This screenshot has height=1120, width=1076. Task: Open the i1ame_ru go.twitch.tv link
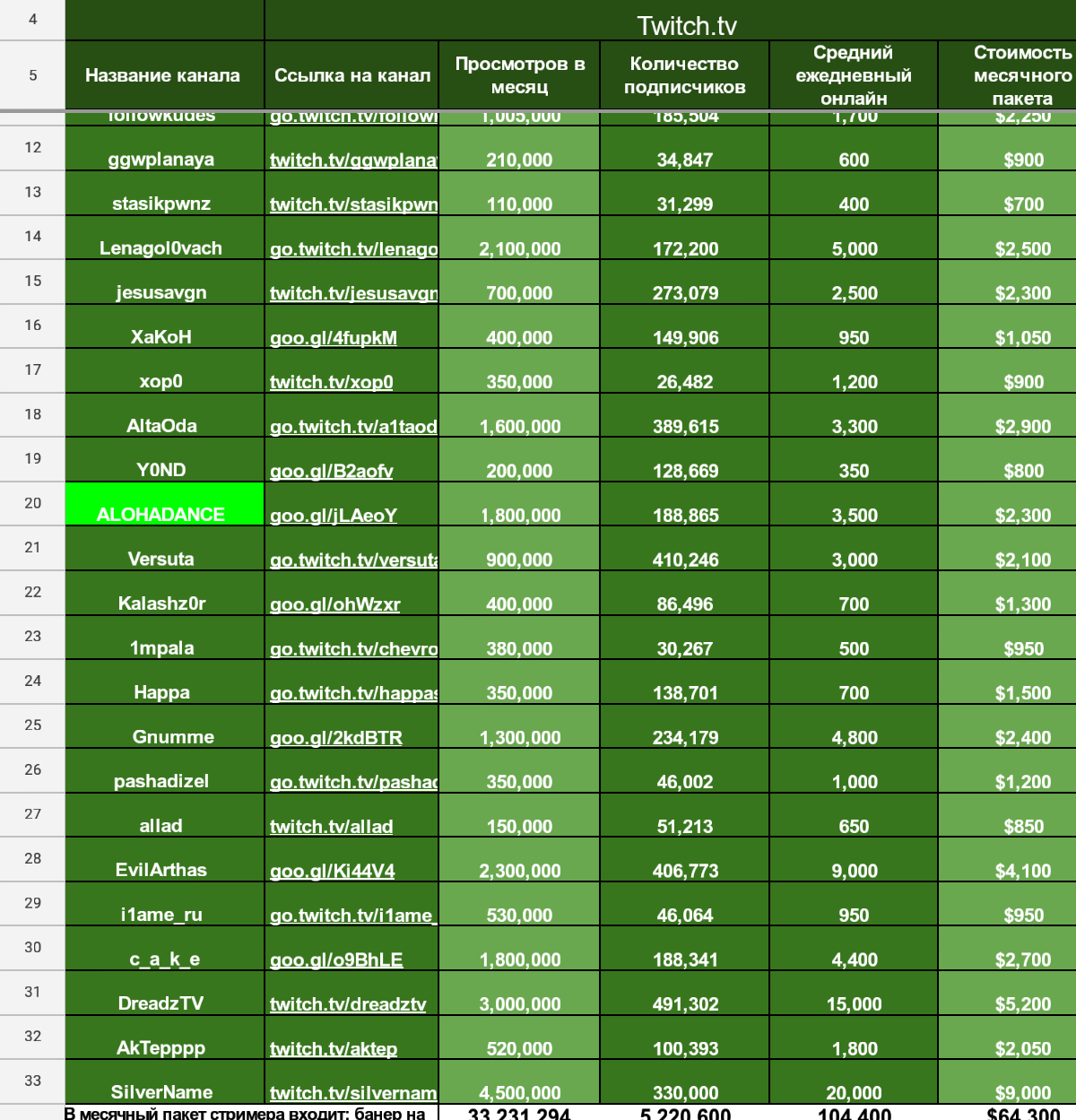pyautogui.click(x=353, y=916)
